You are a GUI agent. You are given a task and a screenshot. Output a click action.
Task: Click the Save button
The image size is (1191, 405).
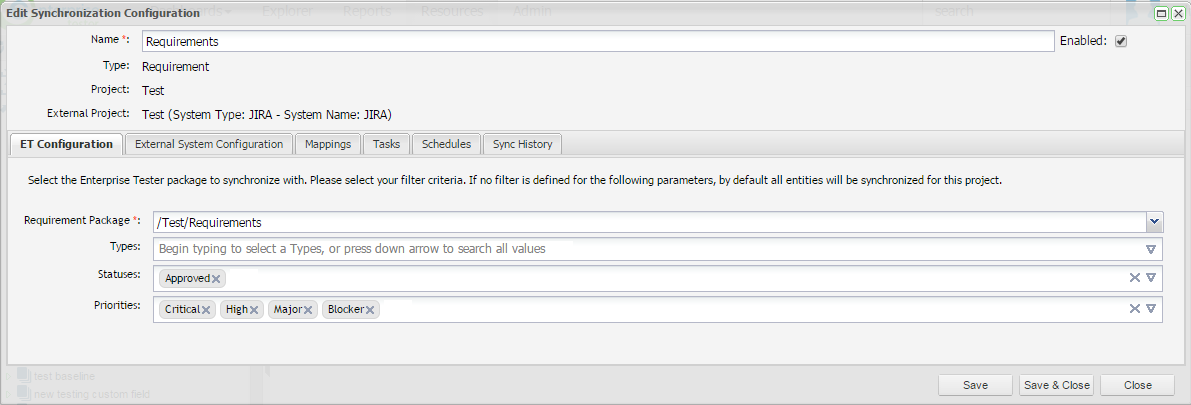[975, 385]
